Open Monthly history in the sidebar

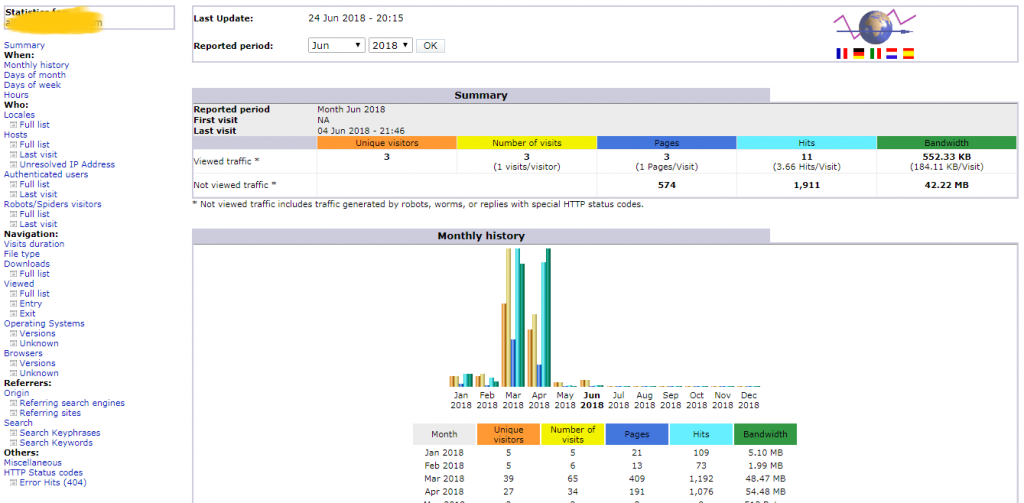coord(36,65)
